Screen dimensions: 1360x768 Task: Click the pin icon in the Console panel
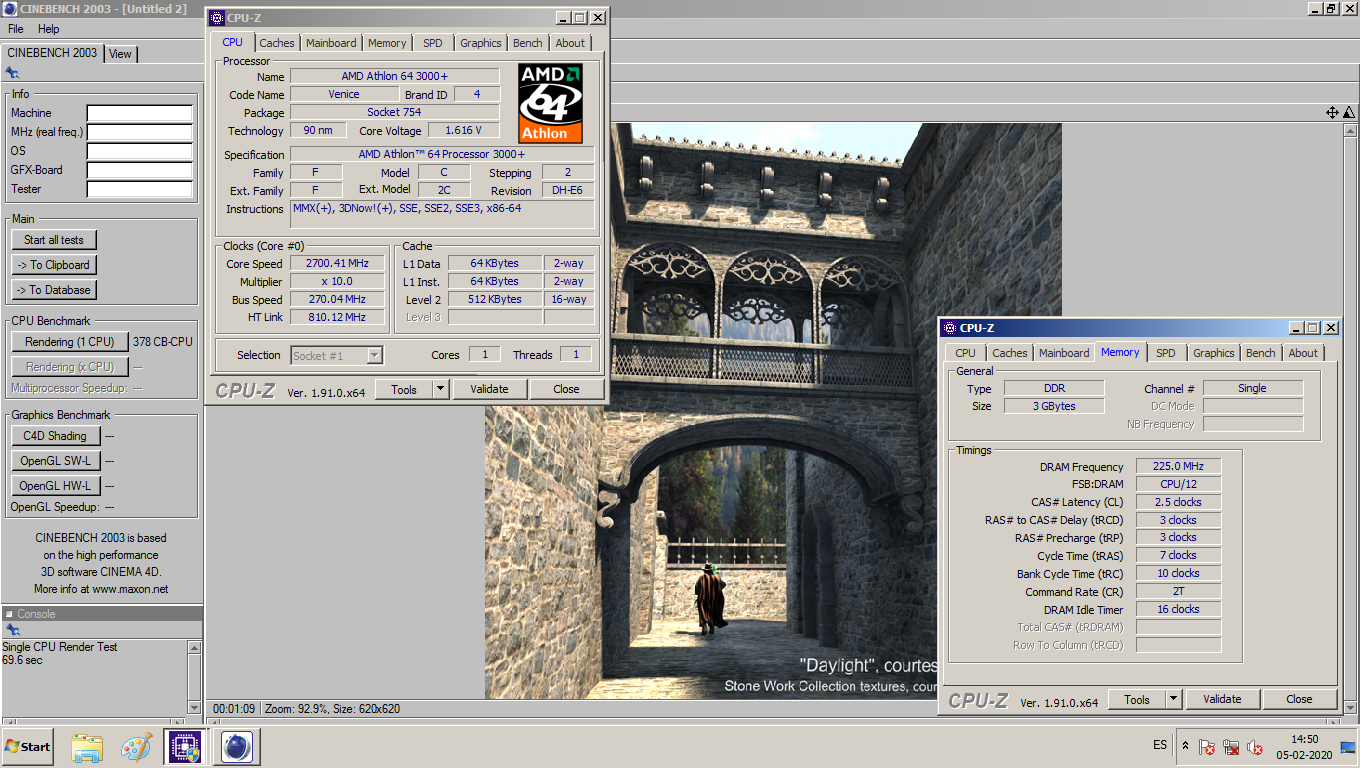coord(13,630)
